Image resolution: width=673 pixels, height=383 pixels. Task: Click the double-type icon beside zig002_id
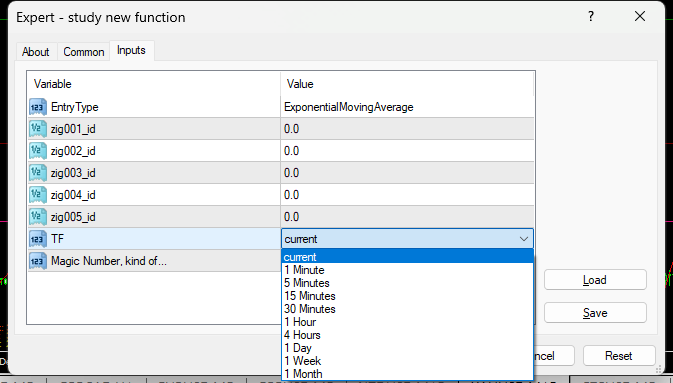click(x=38, y=151)
